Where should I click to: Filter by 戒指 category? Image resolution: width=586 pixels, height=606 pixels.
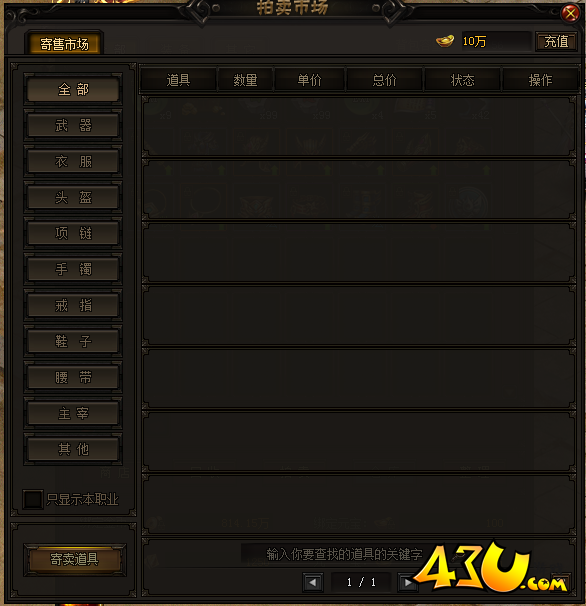click(73, 305)
